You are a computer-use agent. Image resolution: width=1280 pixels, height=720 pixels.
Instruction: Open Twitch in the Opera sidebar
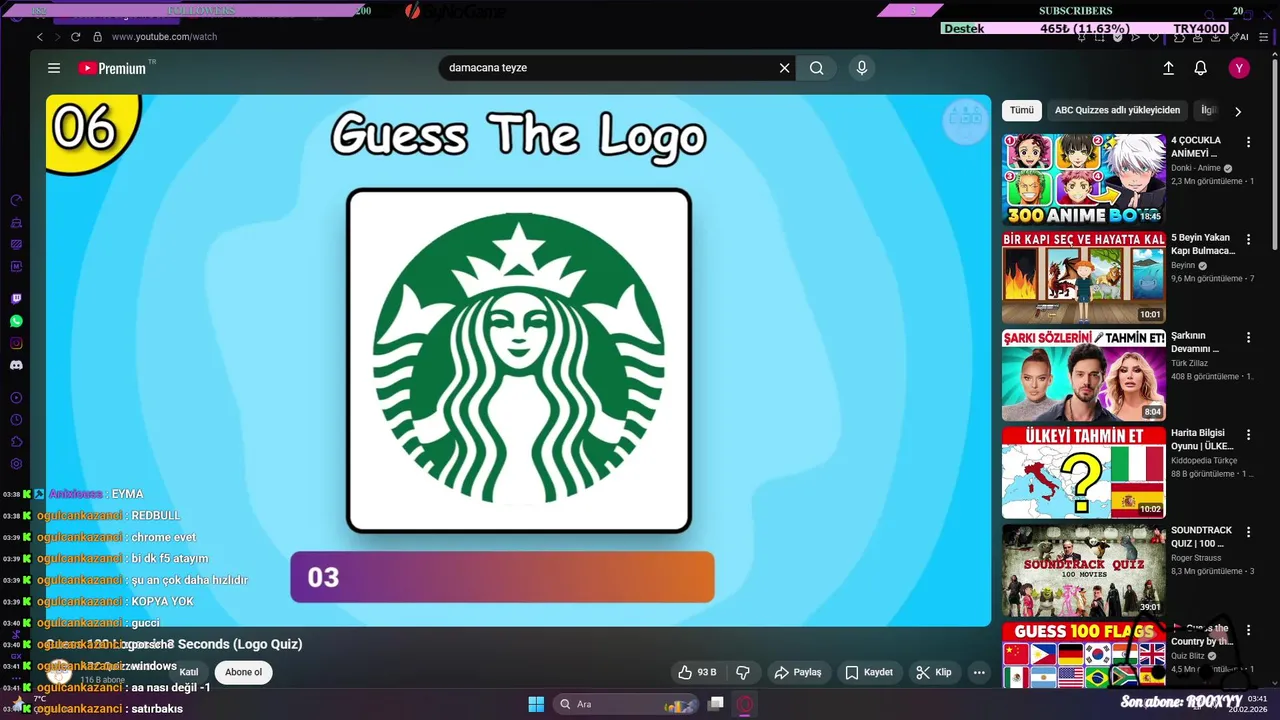point(16,299)
